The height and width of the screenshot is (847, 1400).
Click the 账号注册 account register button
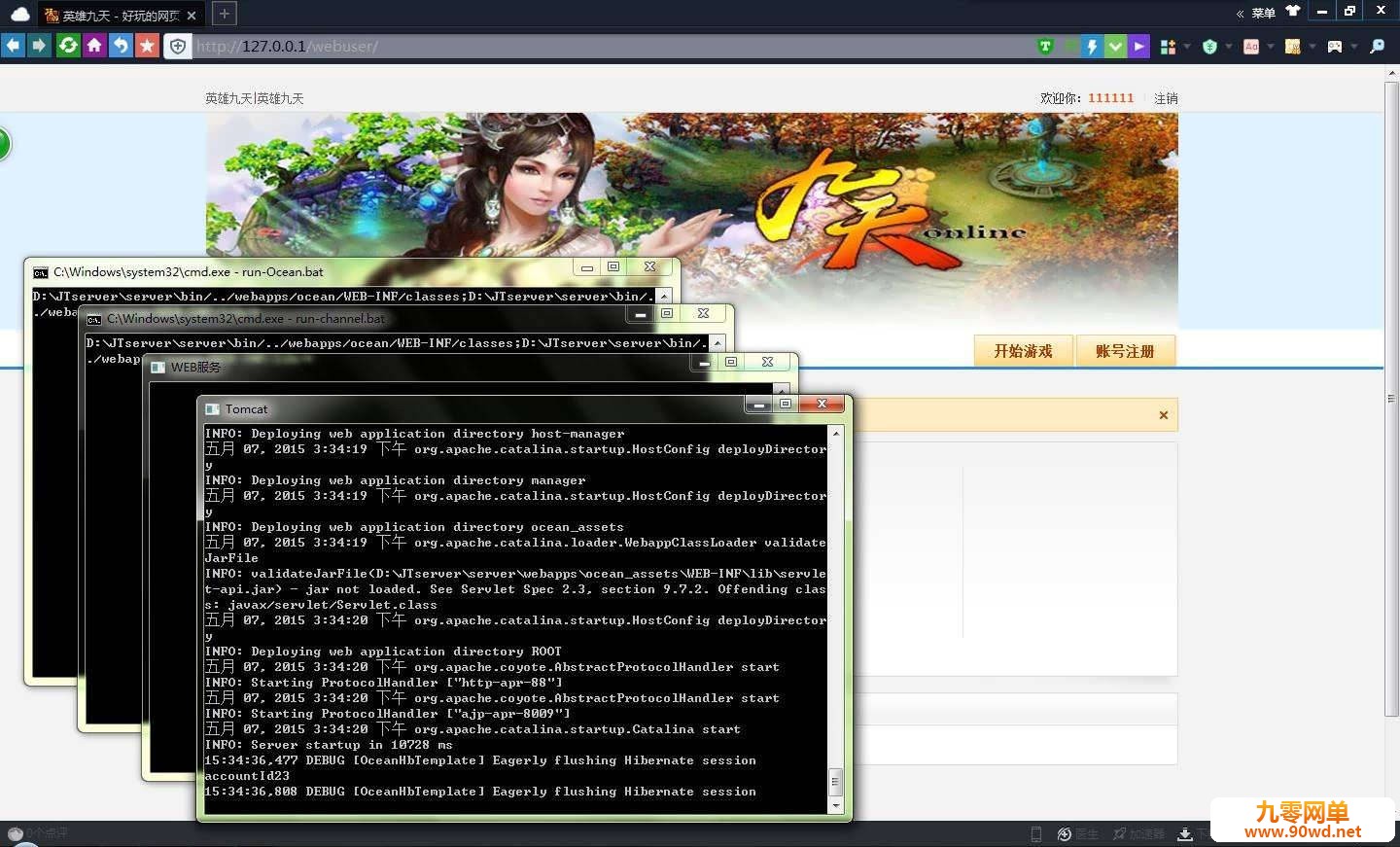point(1125,351)
